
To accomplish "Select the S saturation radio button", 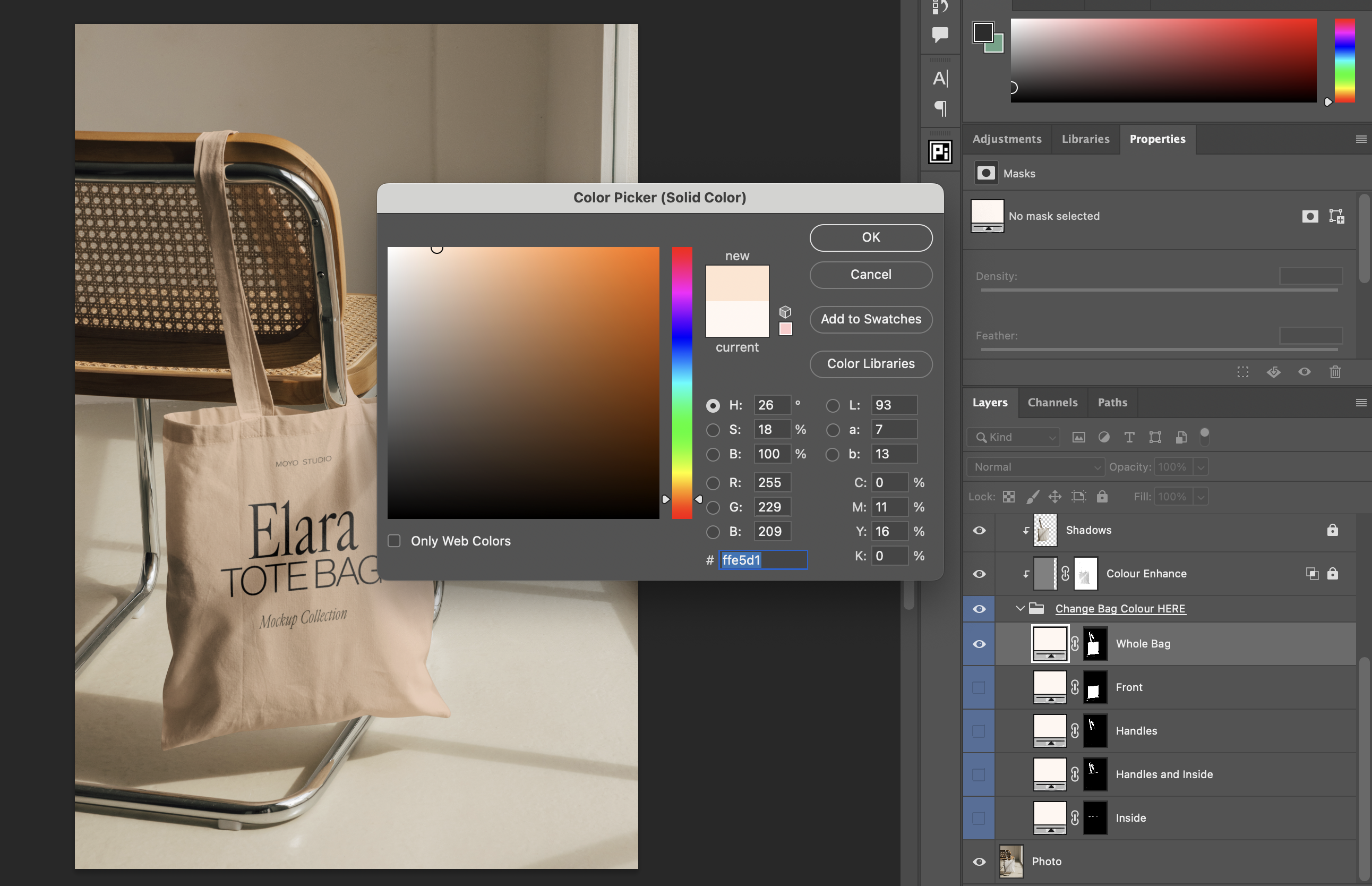I will click(713, 430).
